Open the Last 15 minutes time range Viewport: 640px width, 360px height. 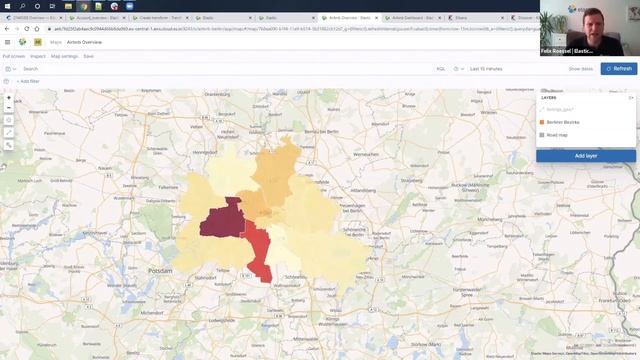coord(486,69)
